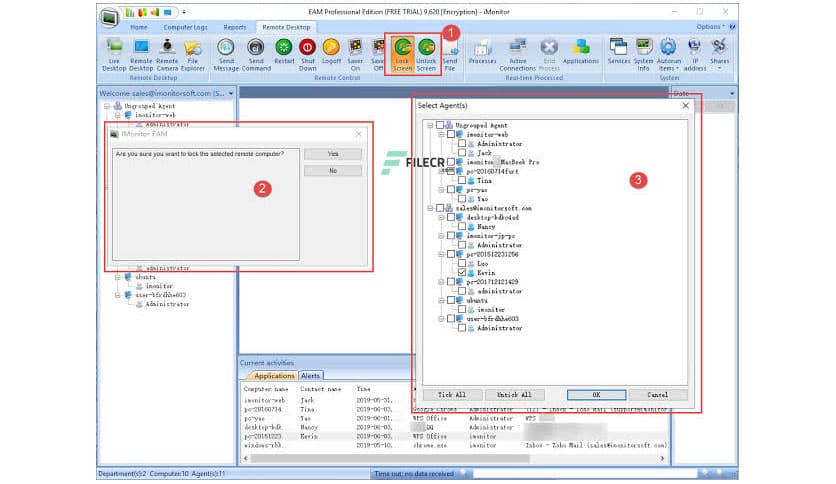Switch to the Reports tab
This screenshot has width=836, height=484.
point(235,27)
